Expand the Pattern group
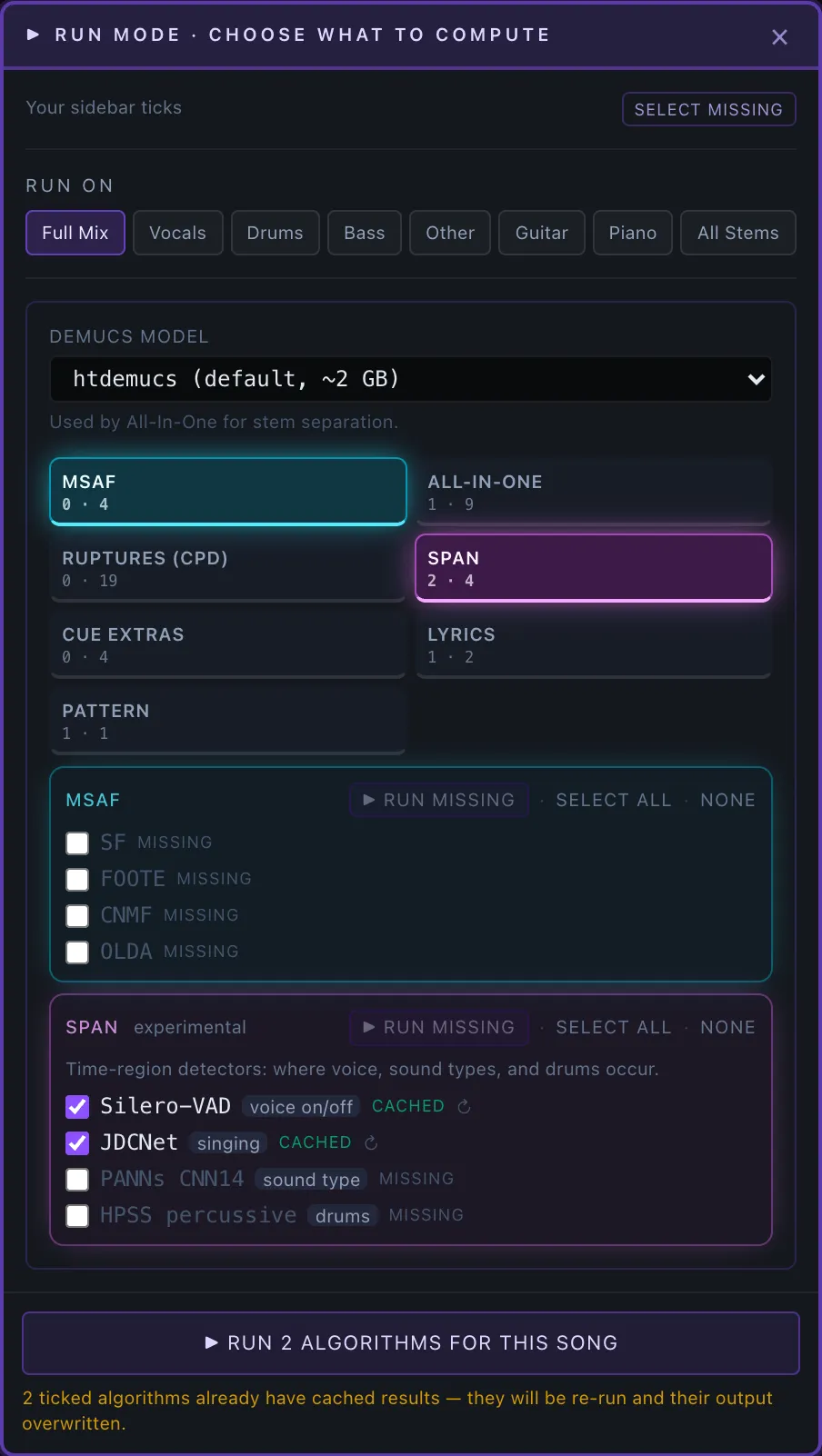The width and height of the screenshot is (822, 1456). (228, 721)
